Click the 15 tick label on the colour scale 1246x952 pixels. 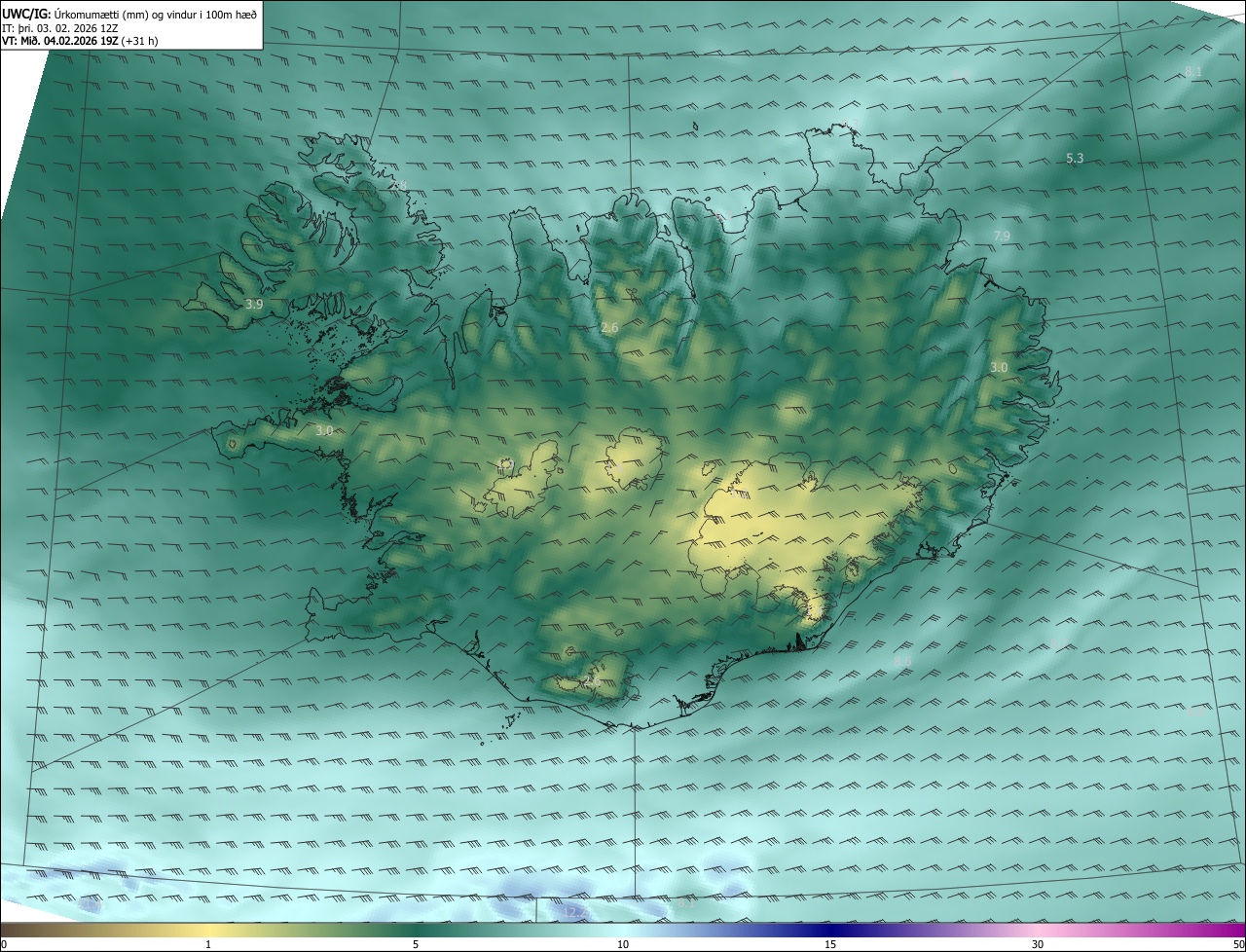830,944
